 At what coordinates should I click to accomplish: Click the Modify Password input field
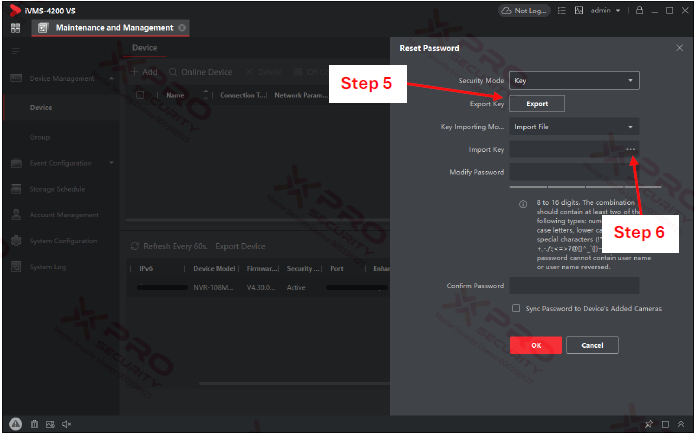tap(574, 172)
